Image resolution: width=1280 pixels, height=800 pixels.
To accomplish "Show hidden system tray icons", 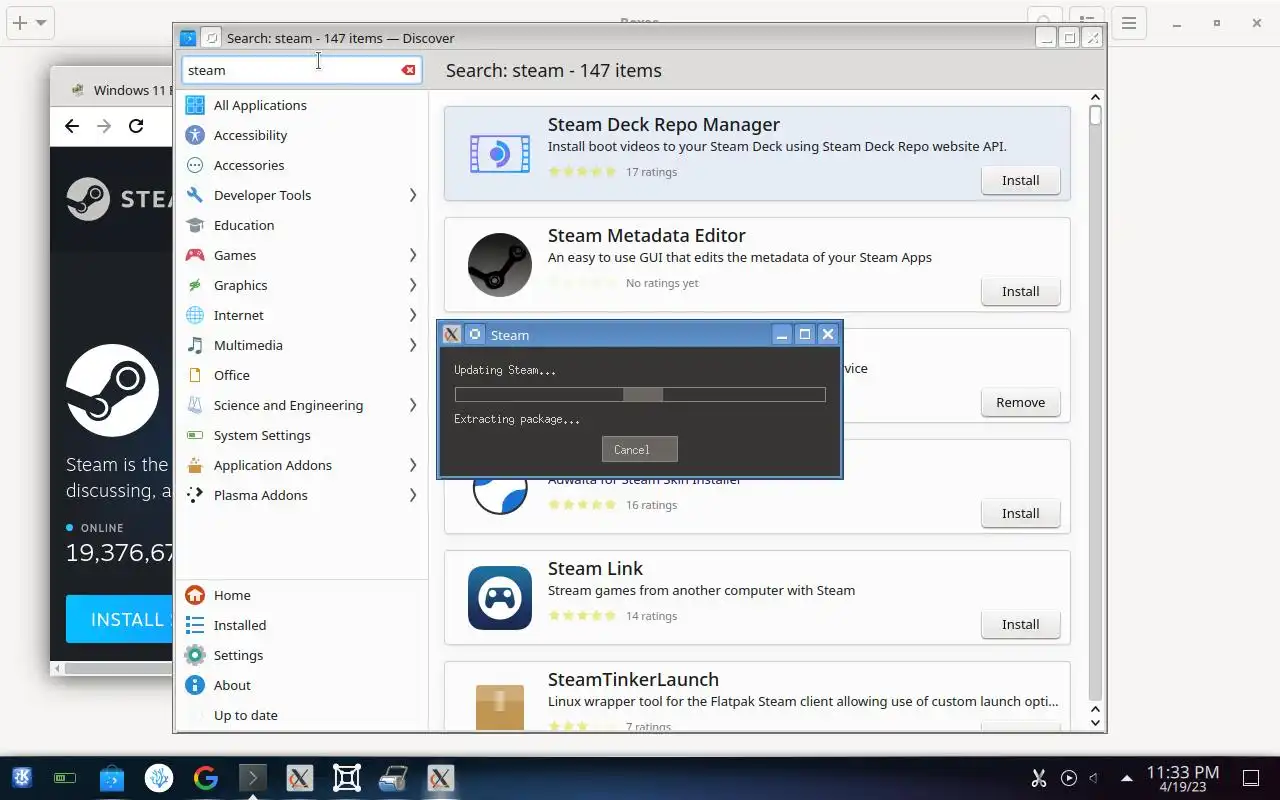I will (1127, 777).
